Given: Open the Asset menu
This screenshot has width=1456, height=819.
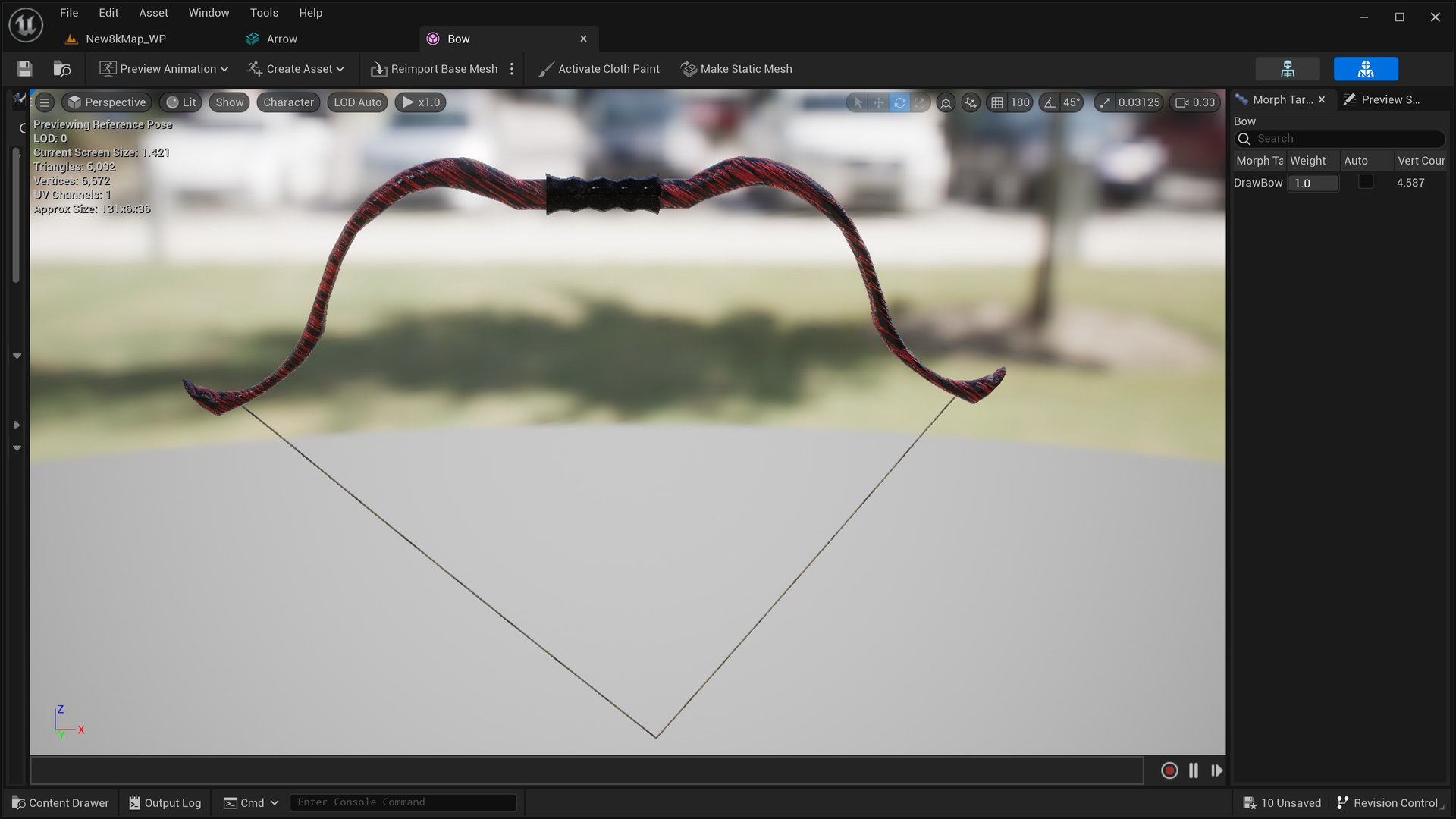Looking at the screenshot, I should click(153, 13).
